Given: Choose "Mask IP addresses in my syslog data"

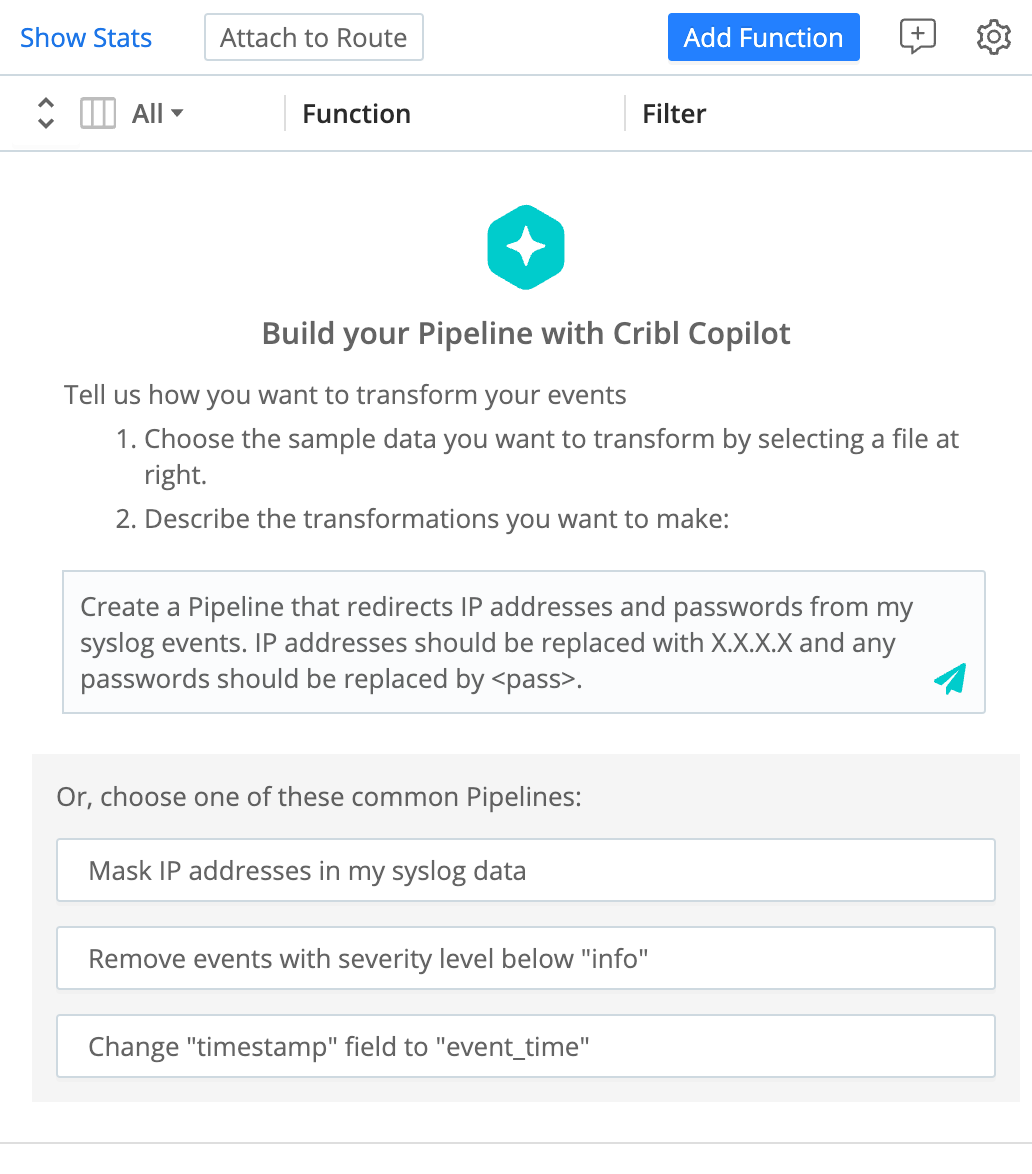Looking at the screenshot, I should click(526, 870).
